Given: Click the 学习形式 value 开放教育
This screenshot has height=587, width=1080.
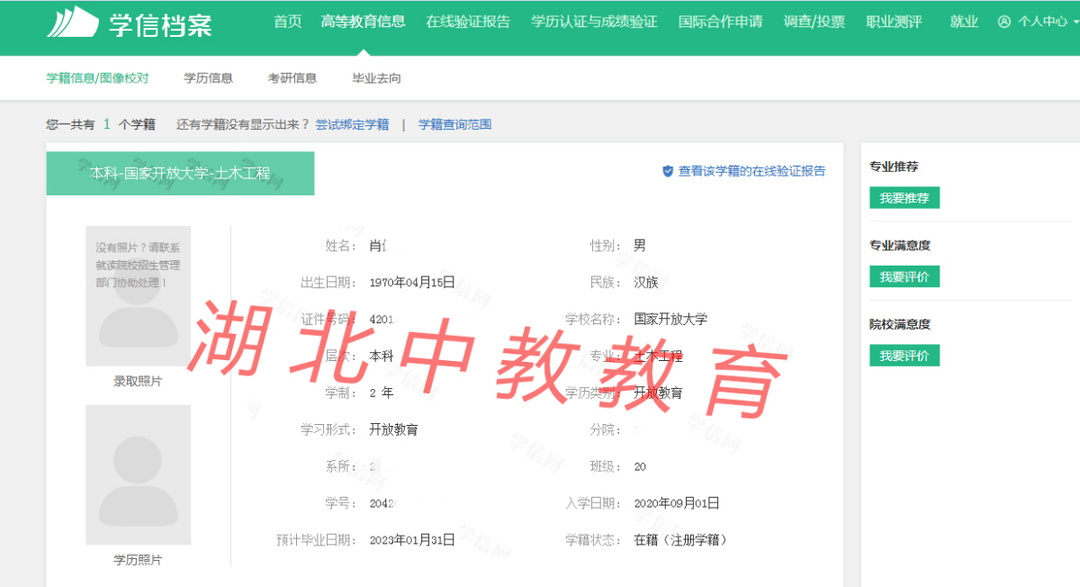Looking at the screenshot, I should [393, 430].
